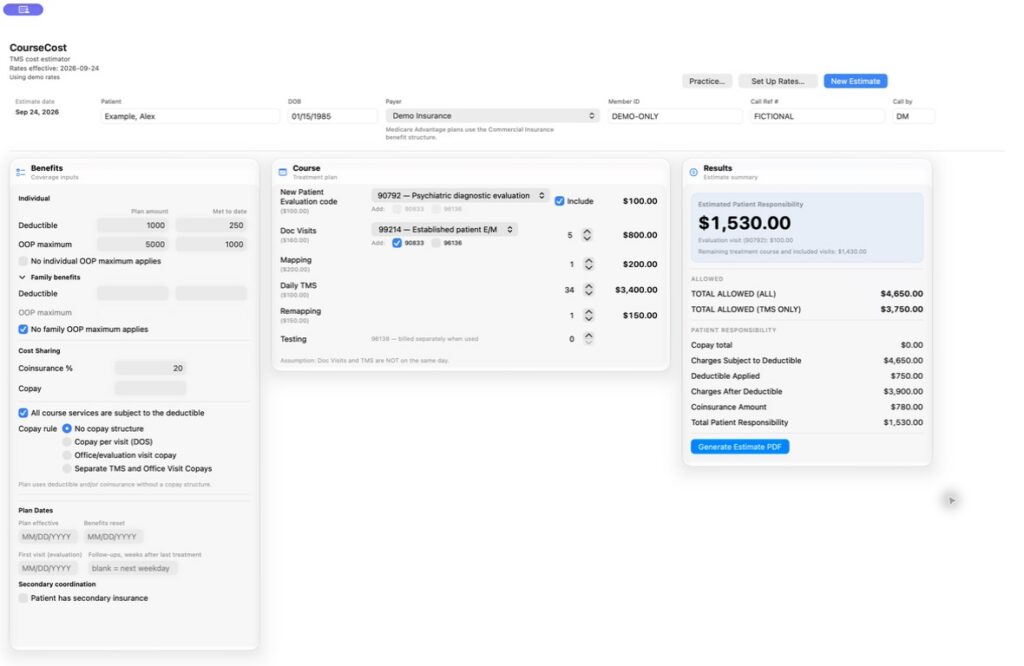Open the 99214 Established patient E/M dropdown
1024x666 pixels.
[x=445, y=229]
